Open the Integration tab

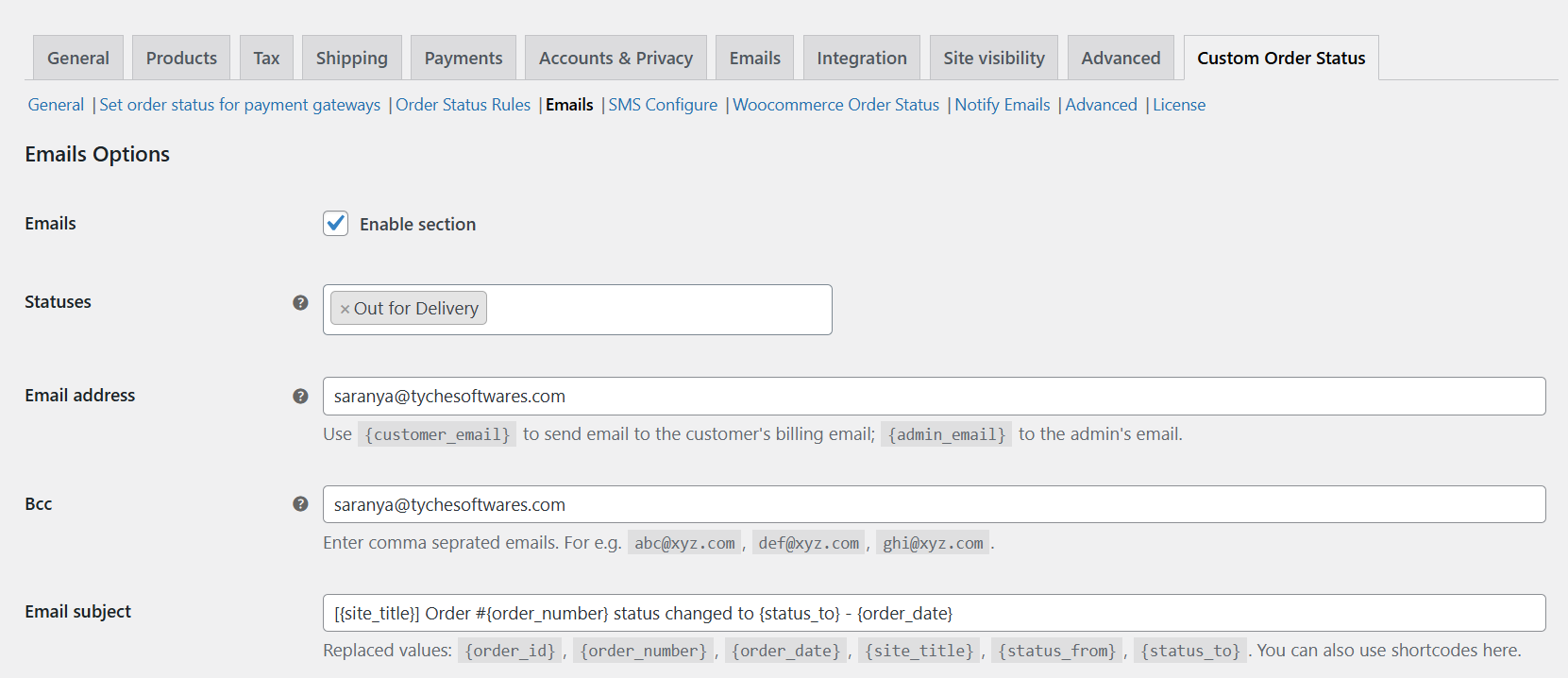point(861,59)
